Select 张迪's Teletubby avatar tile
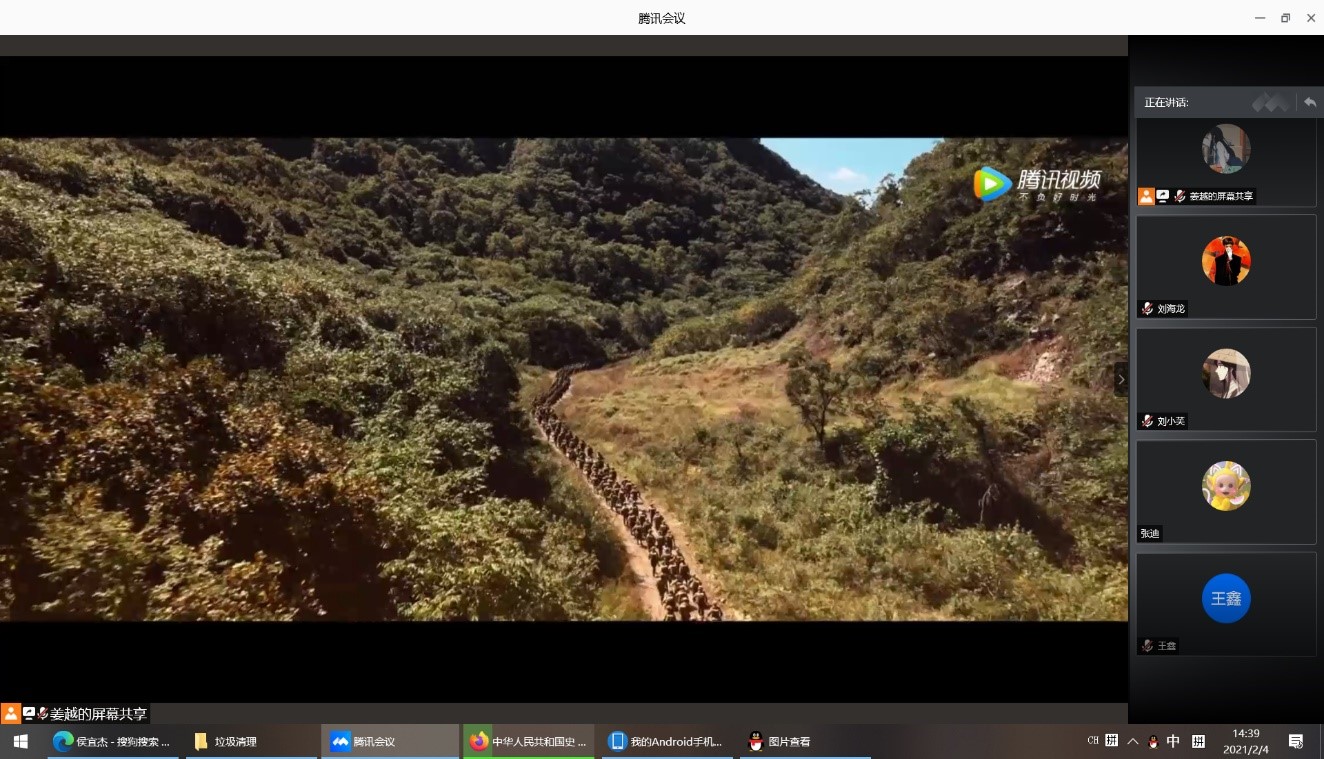This screenshot has width=1324, height=759. coord(1226,486)
